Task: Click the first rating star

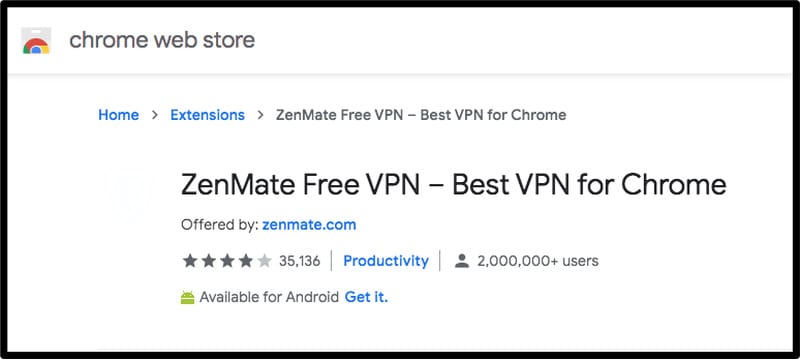Action: 190,261
